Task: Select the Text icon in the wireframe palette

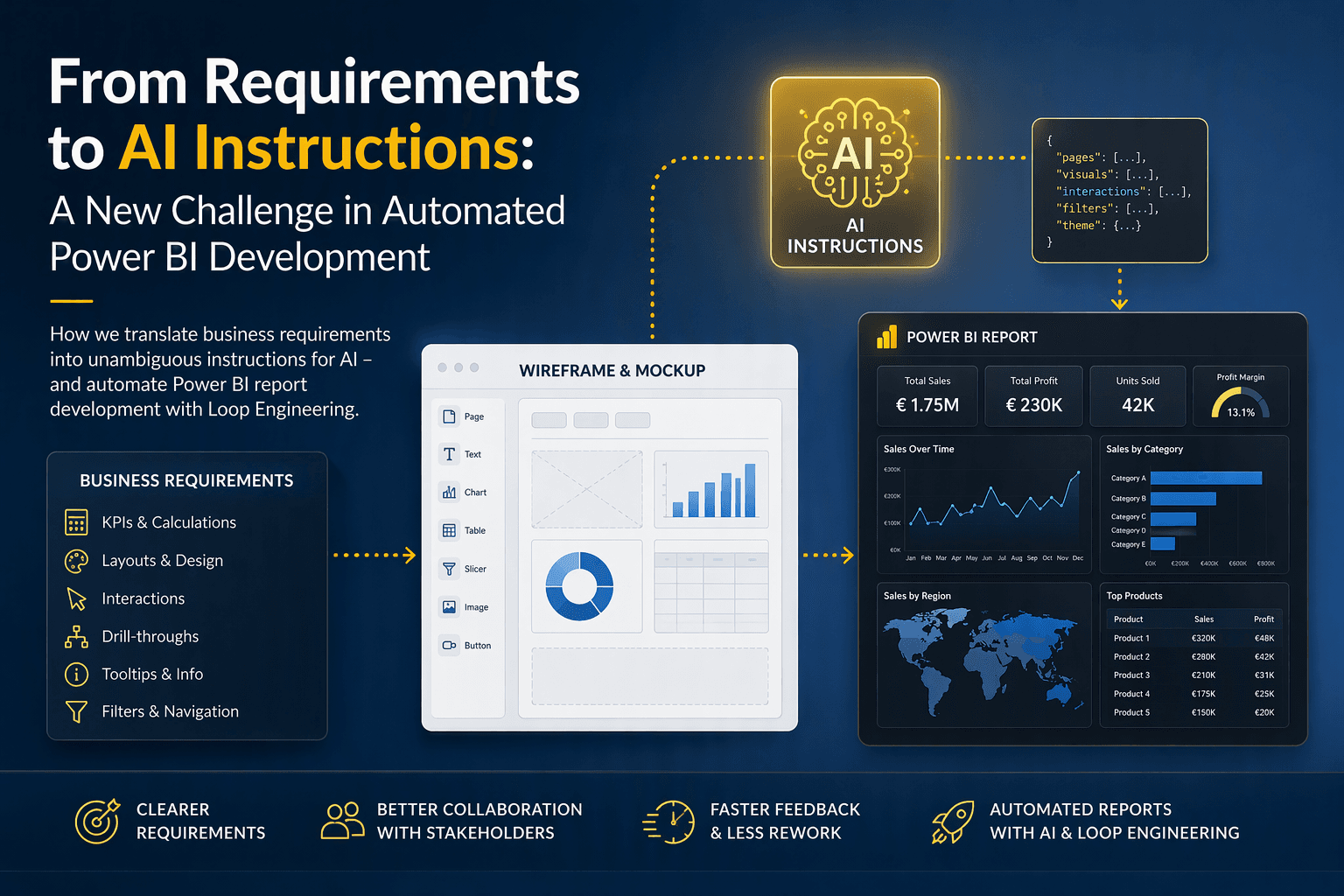Action: click(449, 454)
